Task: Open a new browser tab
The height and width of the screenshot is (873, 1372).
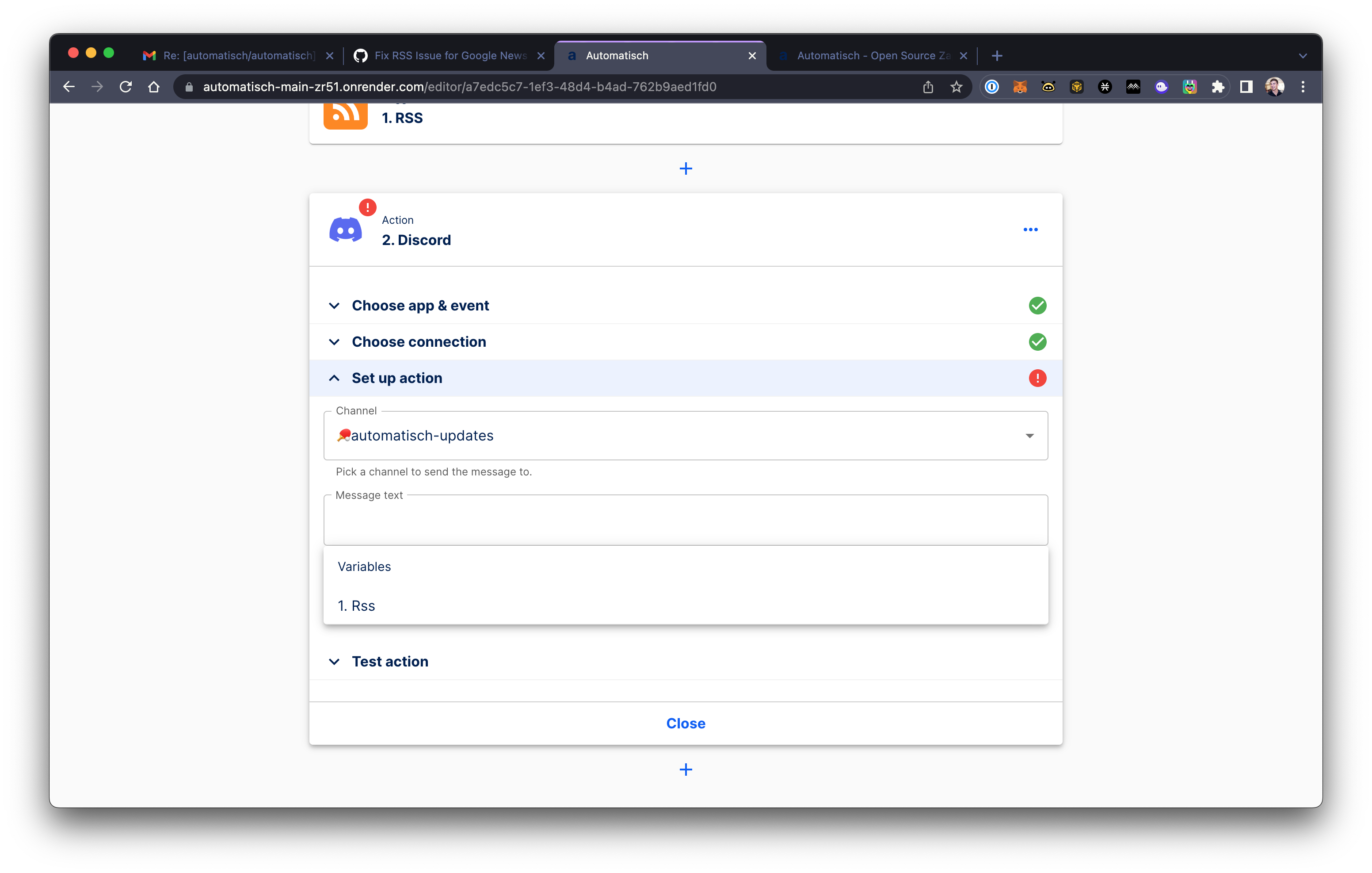Action: tap(997, 56)
